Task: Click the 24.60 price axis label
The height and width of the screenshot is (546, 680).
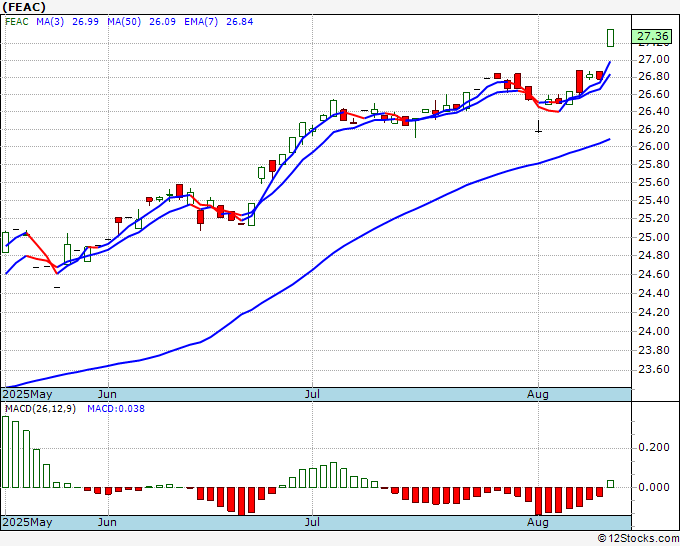Action: [654, 275]
